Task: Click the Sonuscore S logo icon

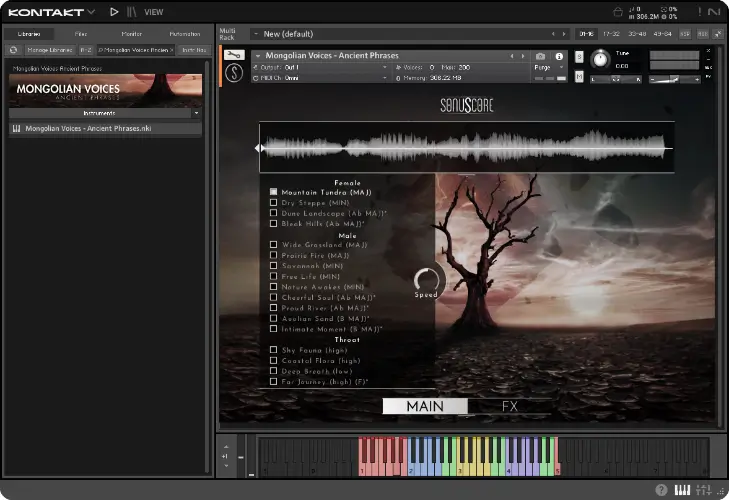Action: (x=233, y=73)
